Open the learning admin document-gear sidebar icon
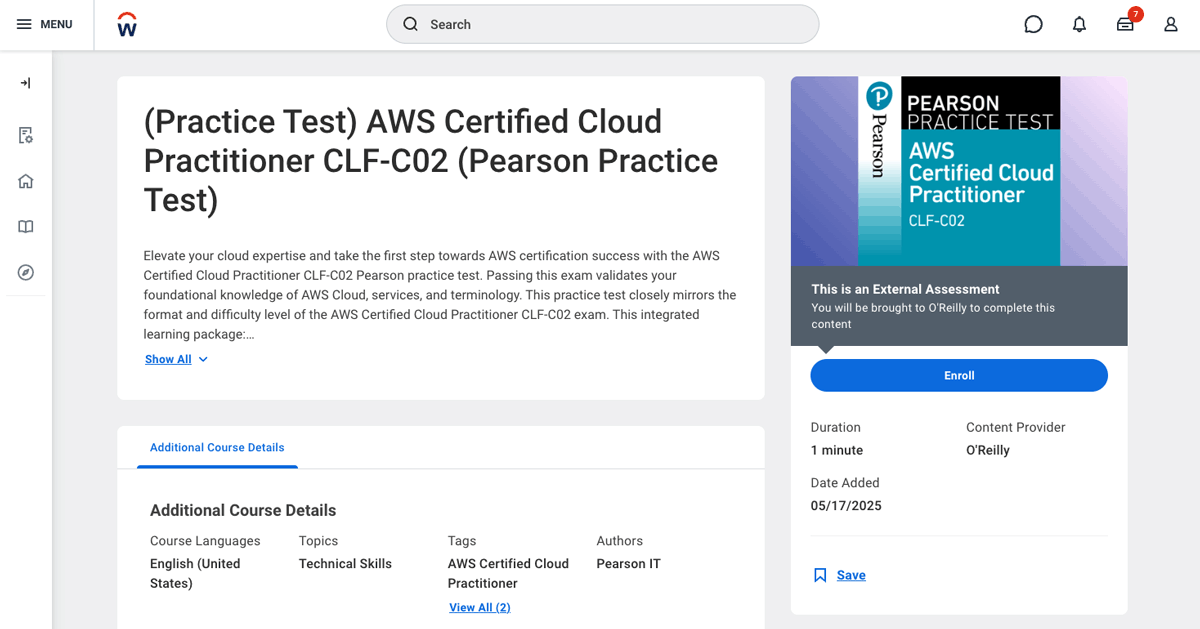The image size is (1200, 629). click(26, 135)
